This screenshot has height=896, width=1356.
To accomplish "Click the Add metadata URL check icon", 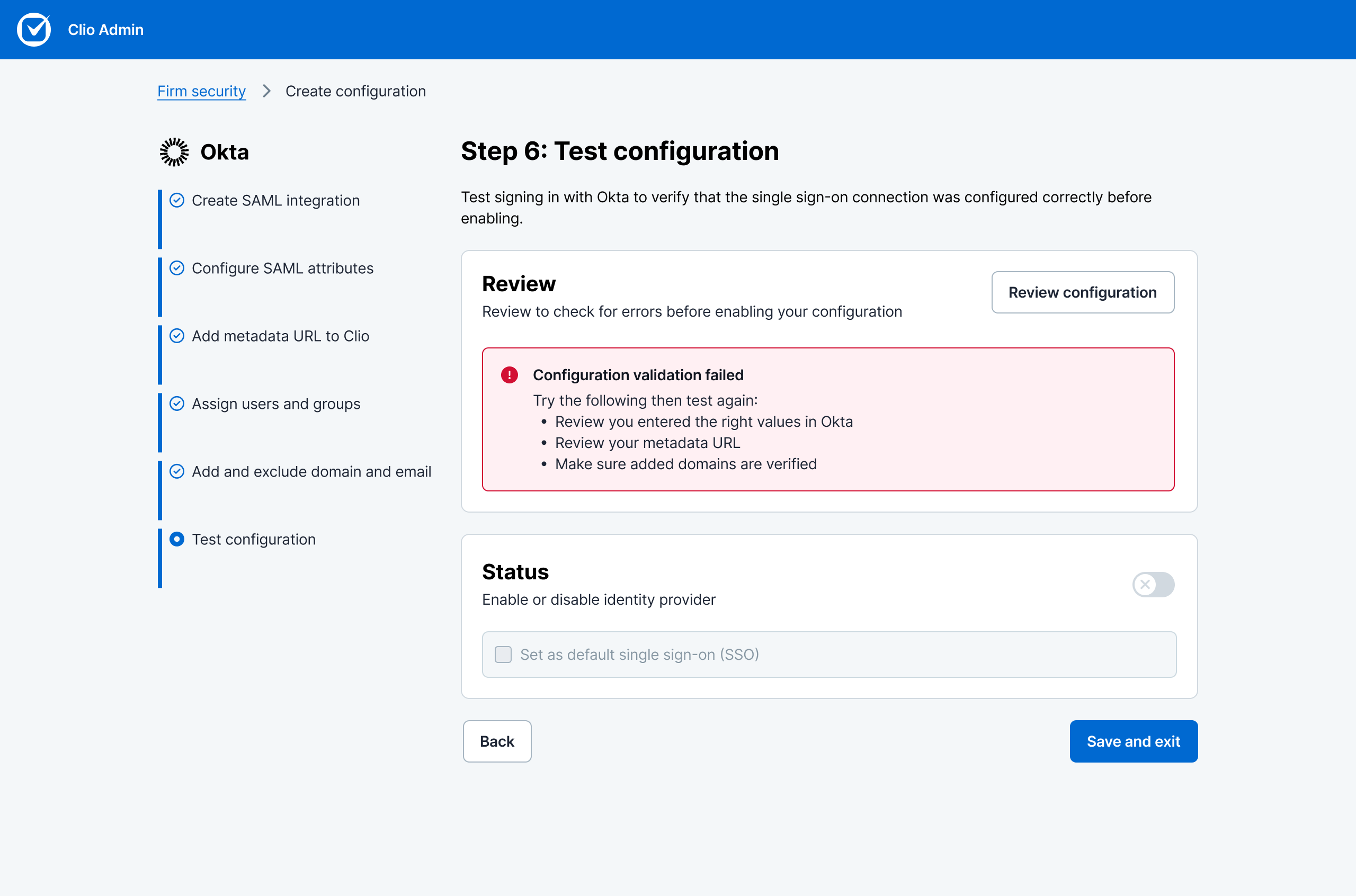I will (x=177, y=336).
